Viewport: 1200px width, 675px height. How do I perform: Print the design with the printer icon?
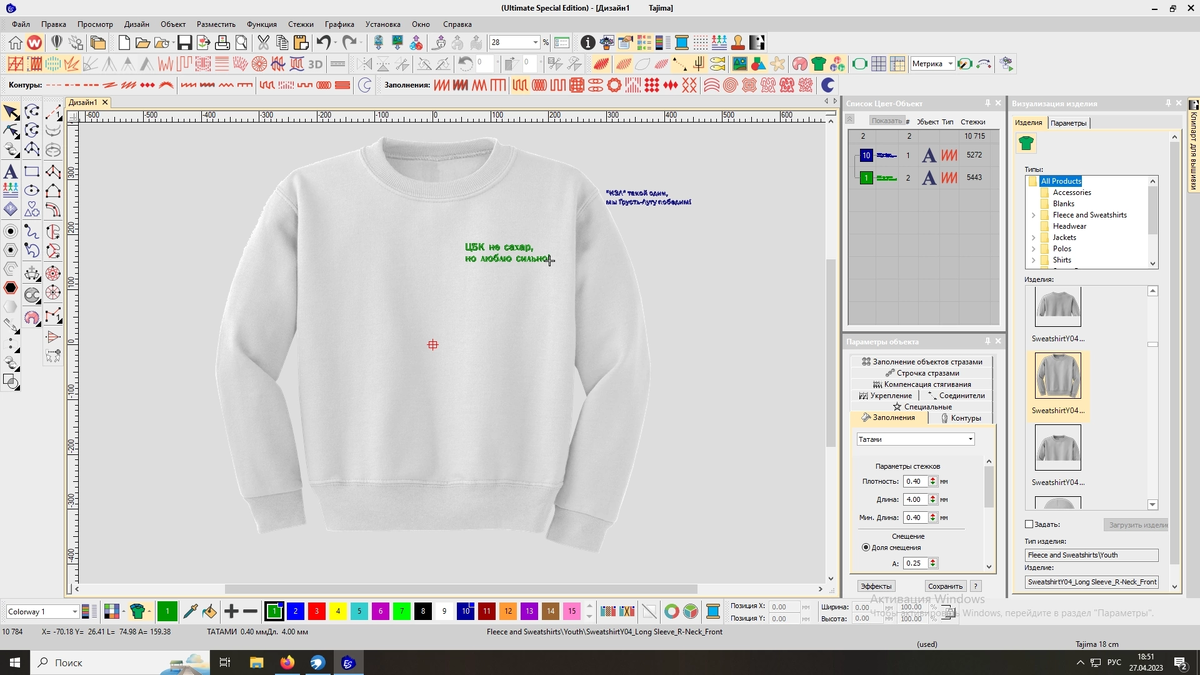223,43
